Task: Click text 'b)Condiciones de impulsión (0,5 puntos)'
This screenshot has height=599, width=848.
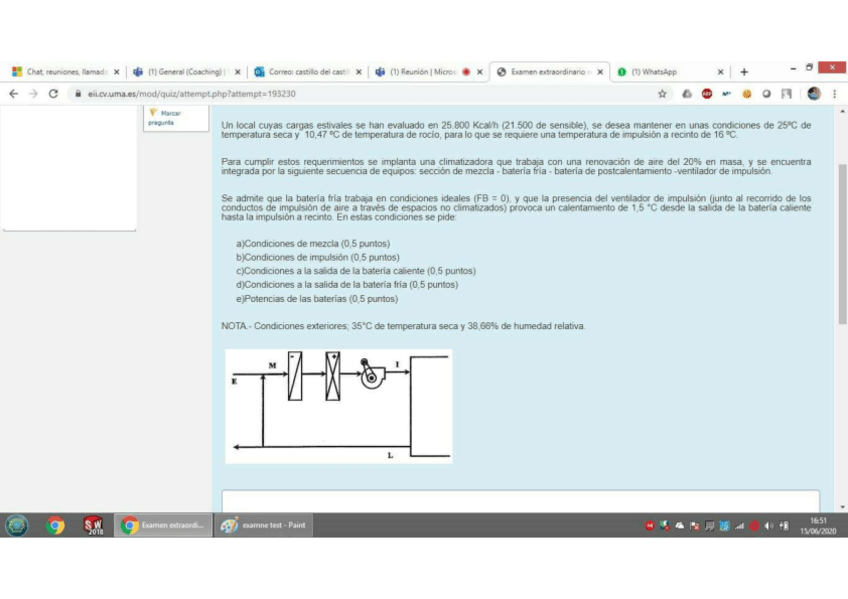Action: click(318, 257)
